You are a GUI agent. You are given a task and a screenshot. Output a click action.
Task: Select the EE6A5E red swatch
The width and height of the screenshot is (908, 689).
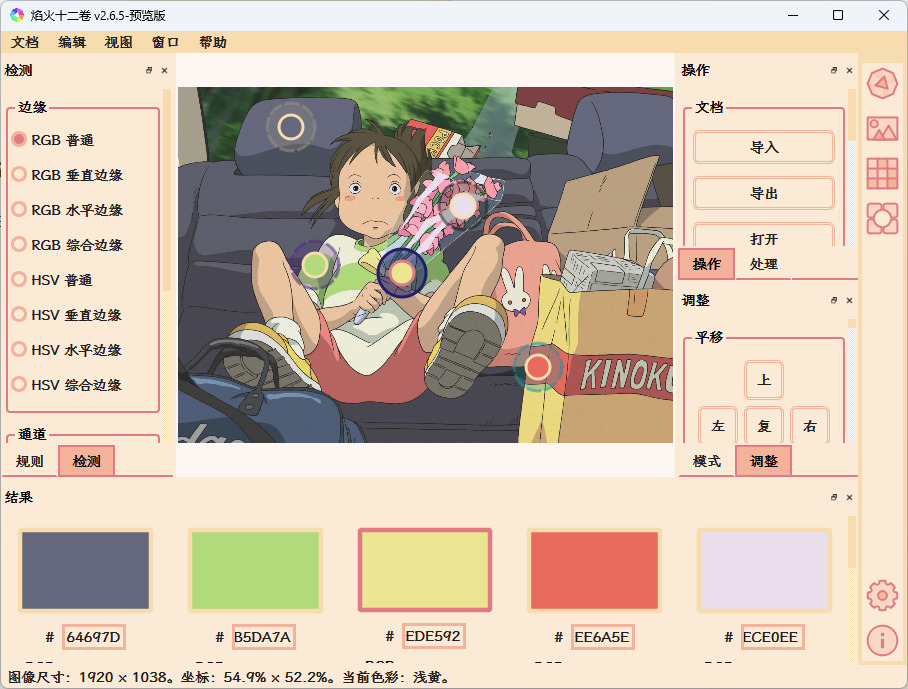(594, 570)
